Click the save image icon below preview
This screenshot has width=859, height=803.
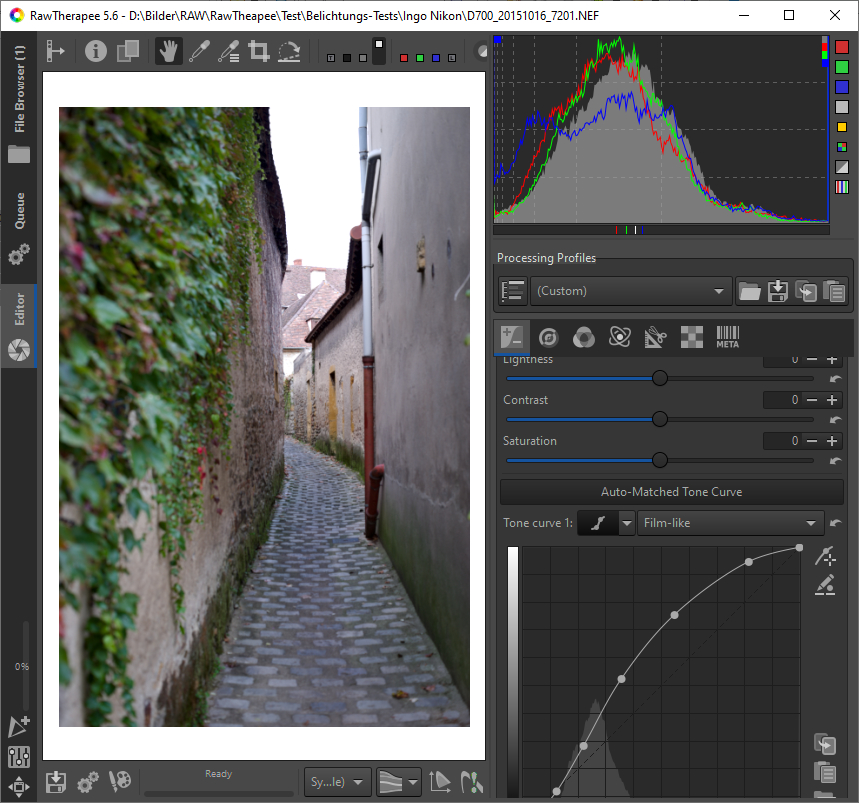(56, 780)
